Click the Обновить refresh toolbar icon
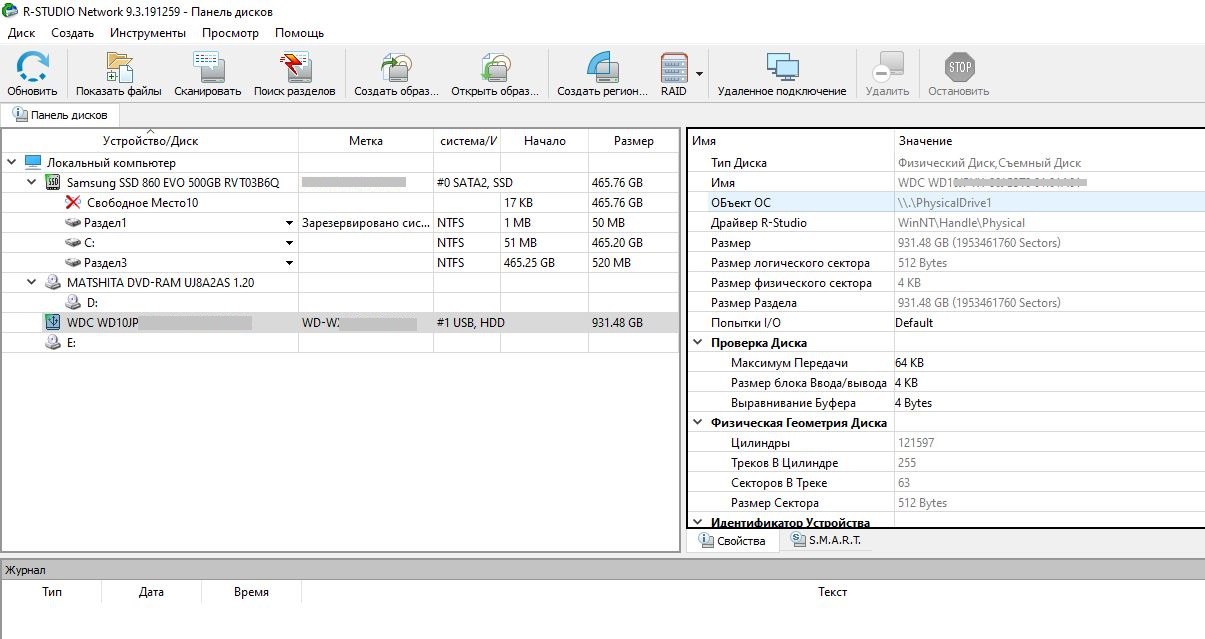The height and width of the screenshot is (639, 1205). click(x=32, y=67)
